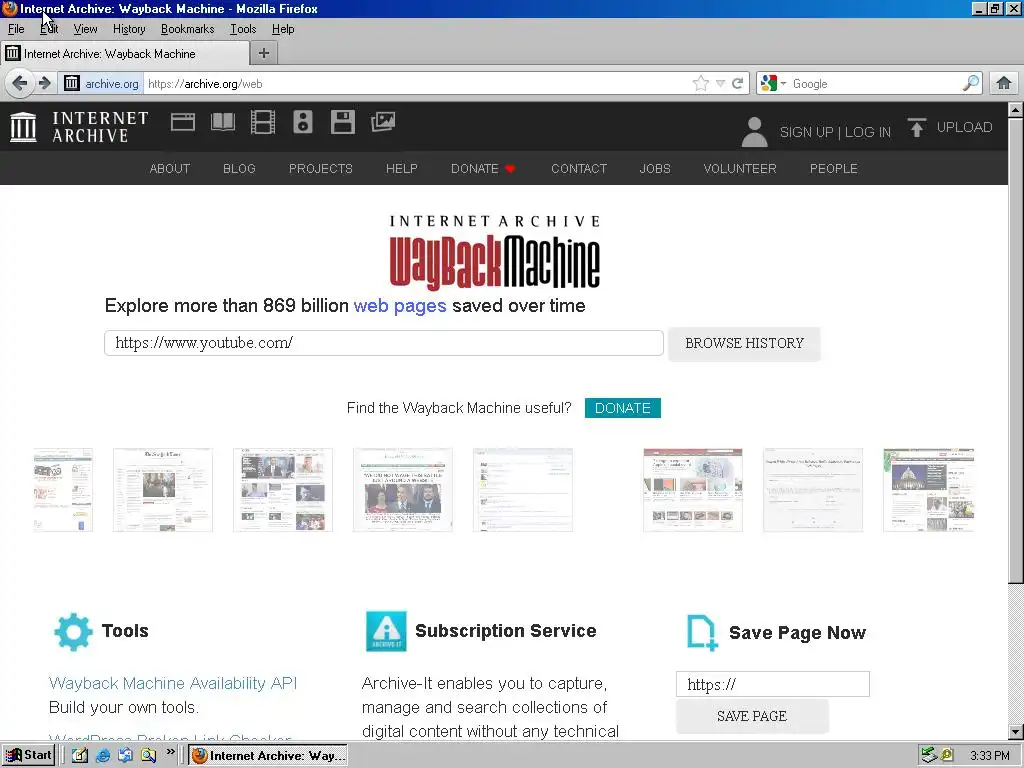1024x768 pixels.
Task: Click the Google search box
Action: pos(875,84)
